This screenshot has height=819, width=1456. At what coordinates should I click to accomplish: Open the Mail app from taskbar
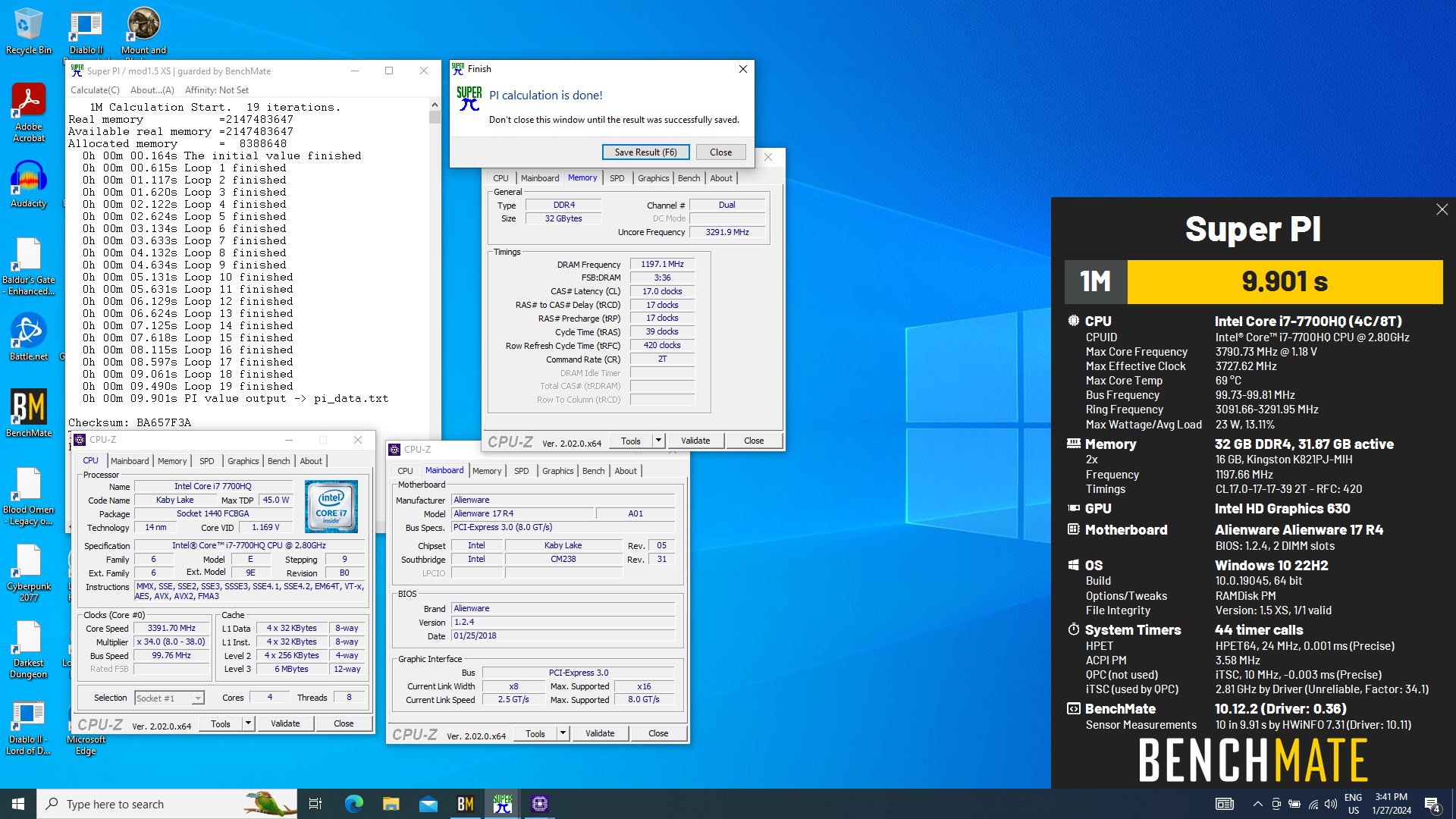tap(428, 804)
